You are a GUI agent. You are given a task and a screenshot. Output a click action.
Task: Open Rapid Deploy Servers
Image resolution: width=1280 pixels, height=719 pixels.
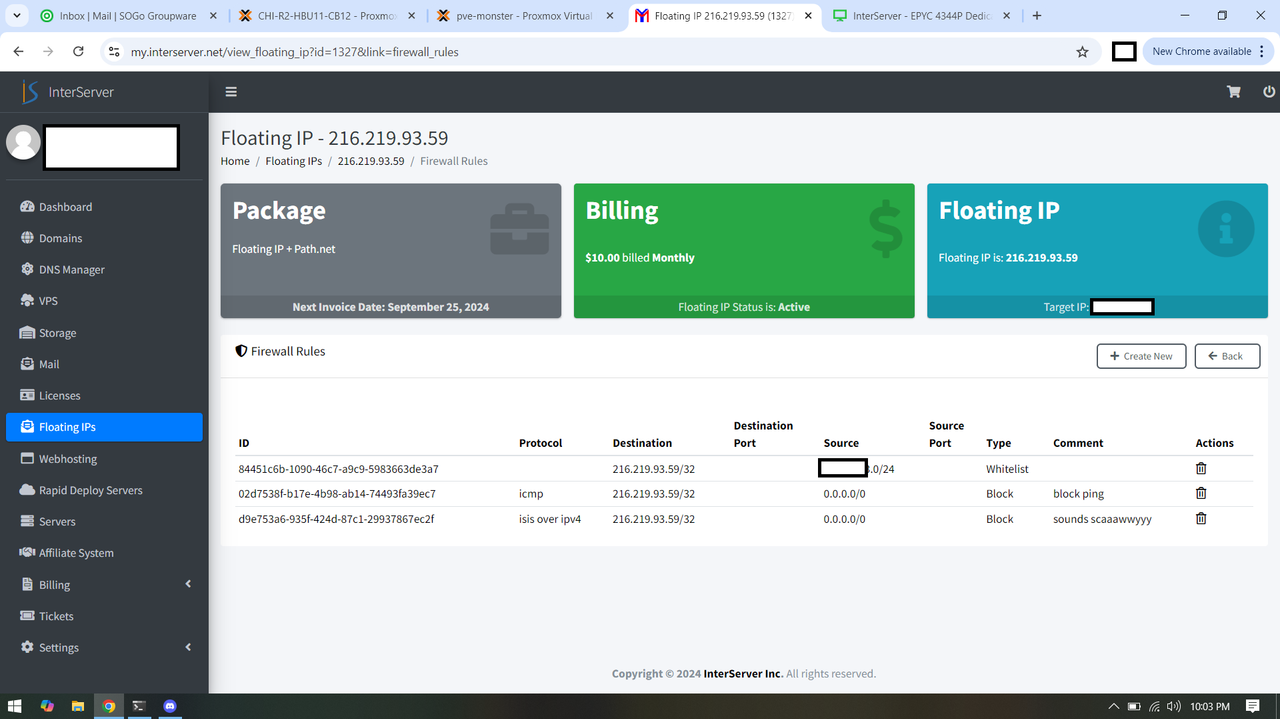tap(104, 490)
